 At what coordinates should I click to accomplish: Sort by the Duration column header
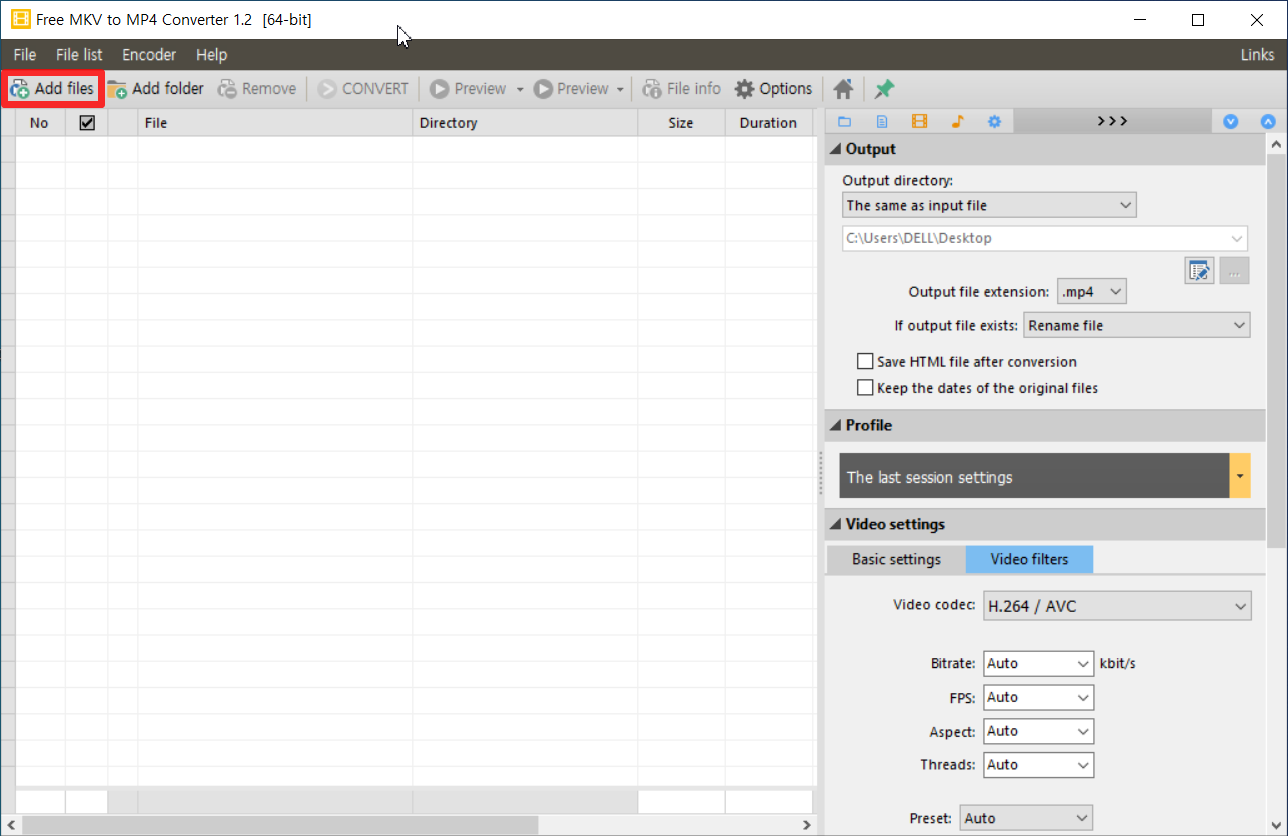(768, 123)
